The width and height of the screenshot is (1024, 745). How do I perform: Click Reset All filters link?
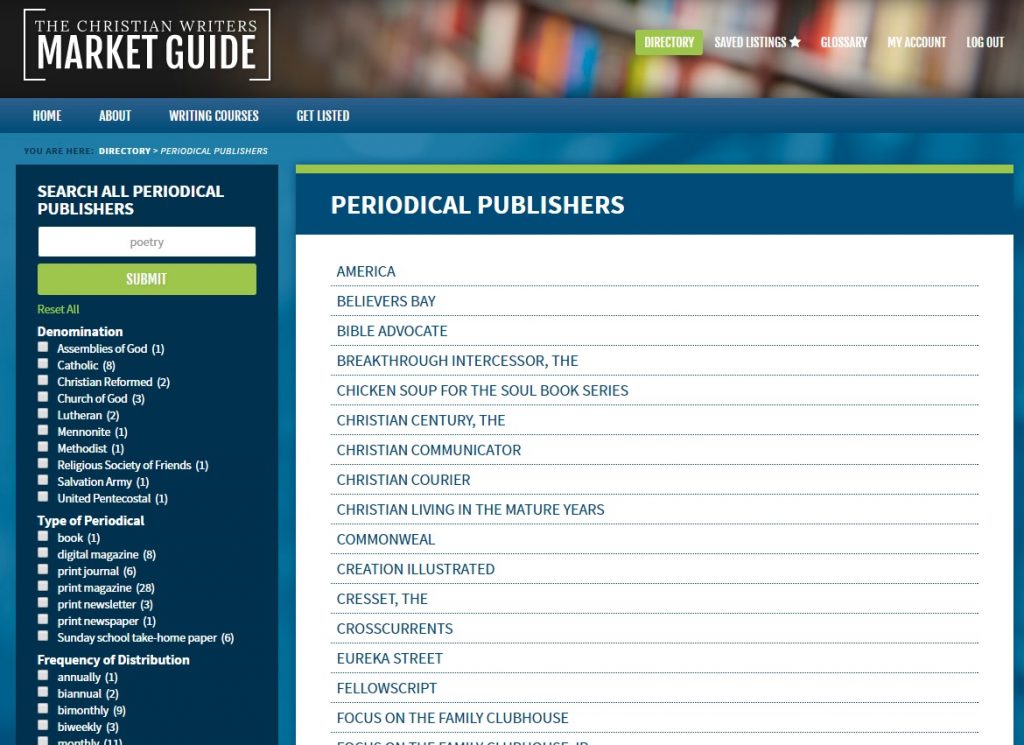click(58, 309)
